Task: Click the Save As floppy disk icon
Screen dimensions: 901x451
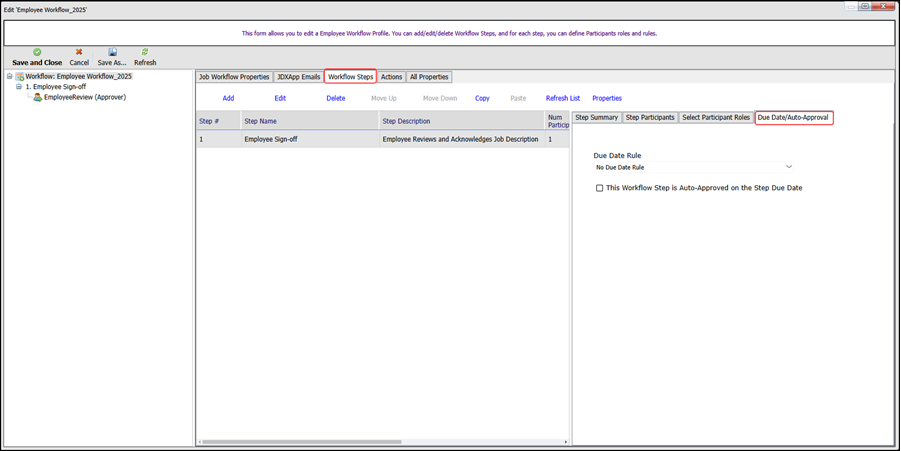Action: (x=112, y=51)
